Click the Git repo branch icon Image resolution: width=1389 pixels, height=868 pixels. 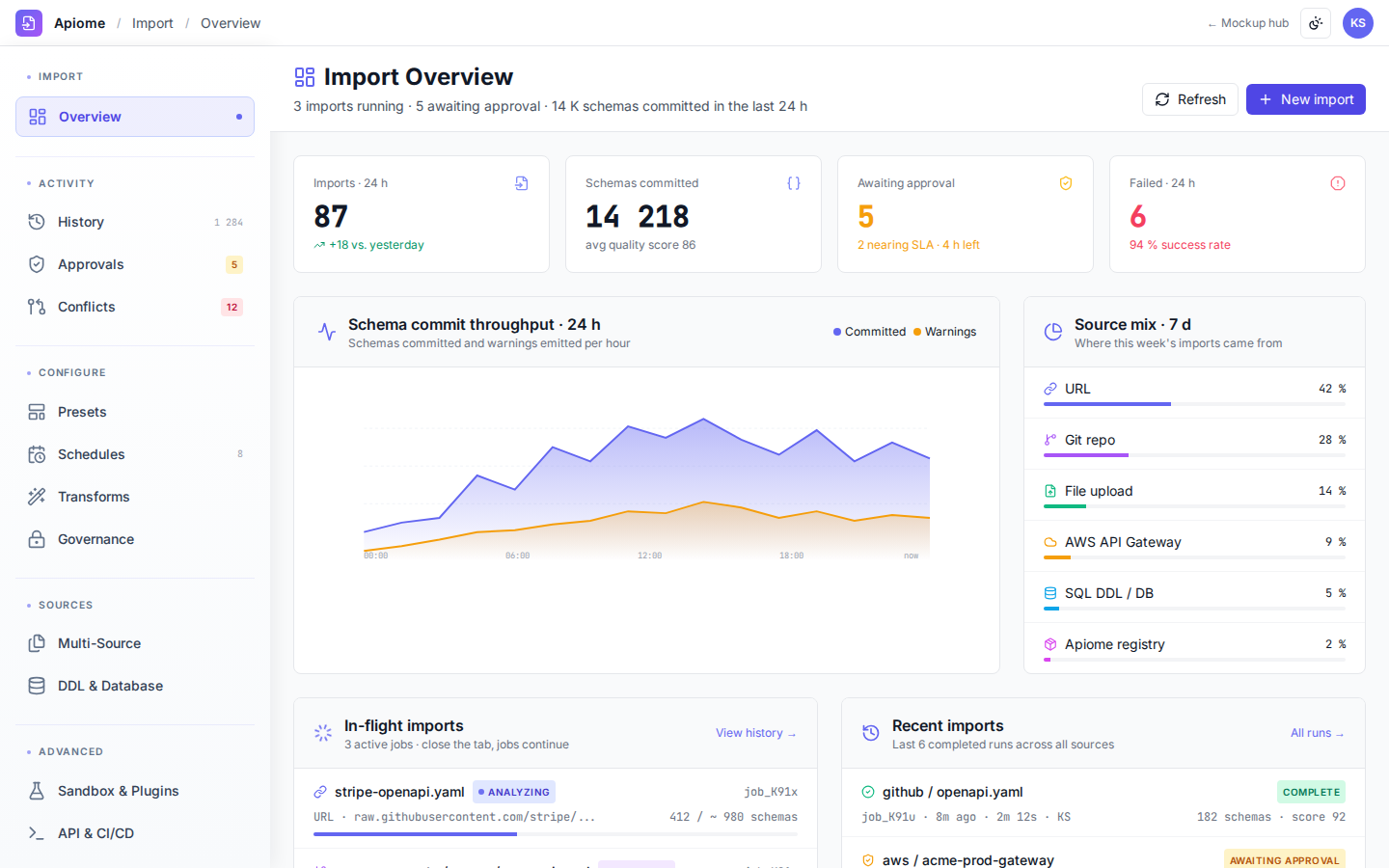click(x=1050, y=440)
